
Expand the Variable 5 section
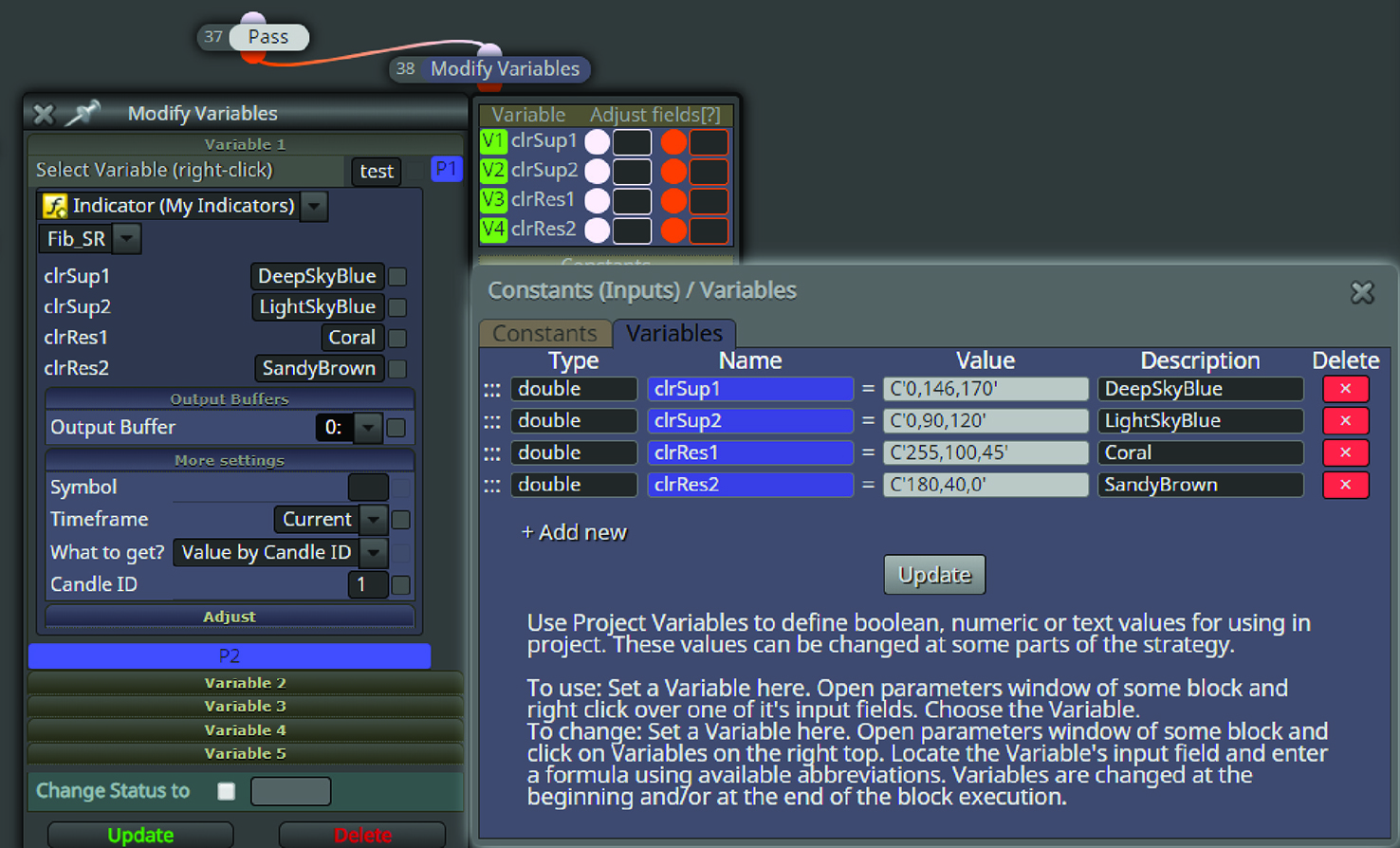click(246, 754)
